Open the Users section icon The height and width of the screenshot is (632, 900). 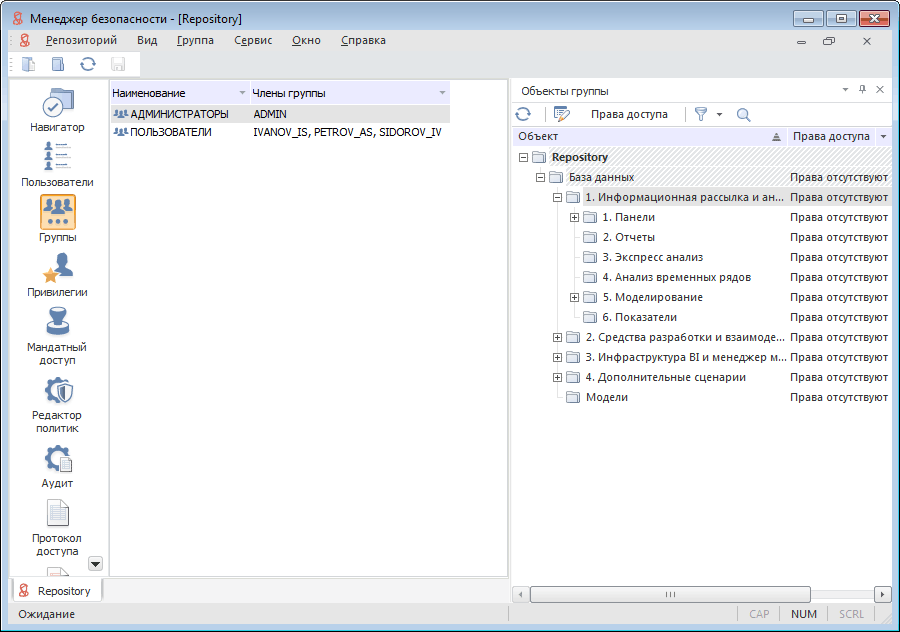57,158
